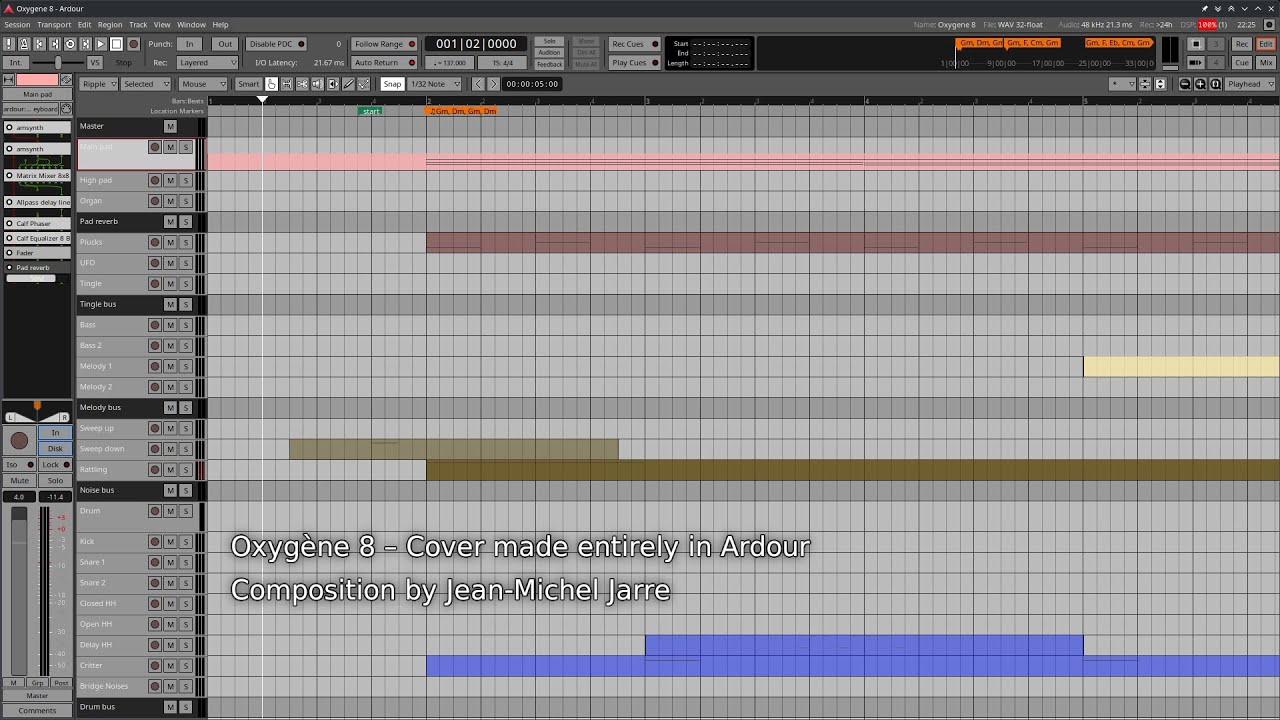The width and height of the screenshot is (1280, 720).
Task: Open the Help menu
Action: pos(220,24)
